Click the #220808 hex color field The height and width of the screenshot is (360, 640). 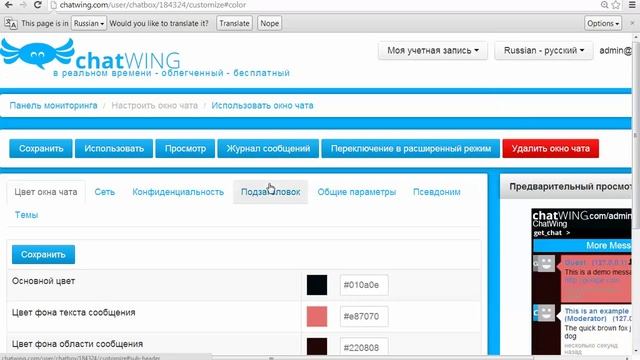point(364,347)
